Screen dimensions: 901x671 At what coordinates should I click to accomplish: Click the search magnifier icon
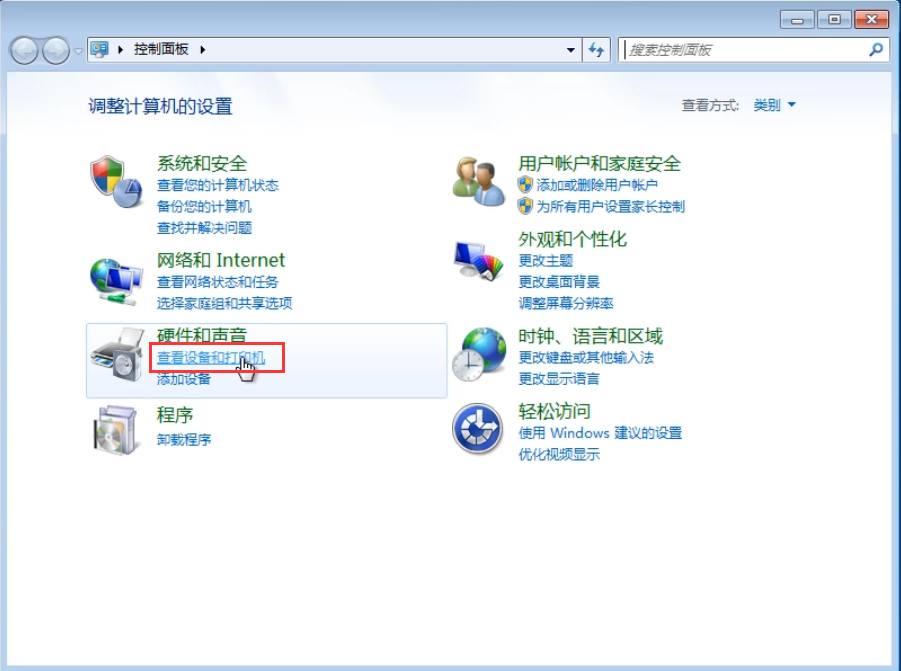click(875, 49)
